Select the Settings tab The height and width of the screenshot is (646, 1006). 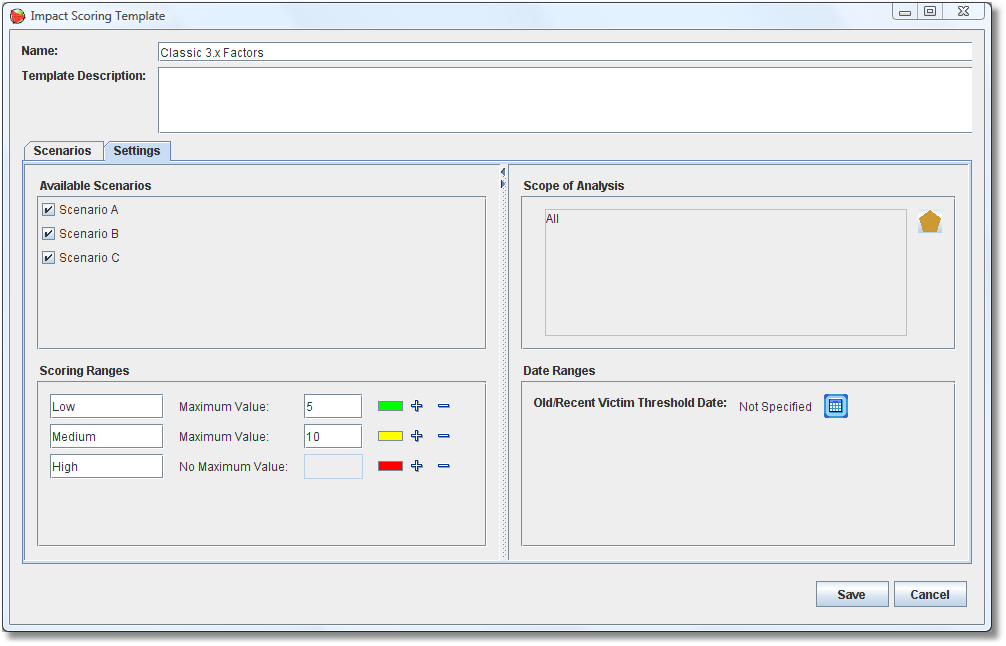point(137,151)
